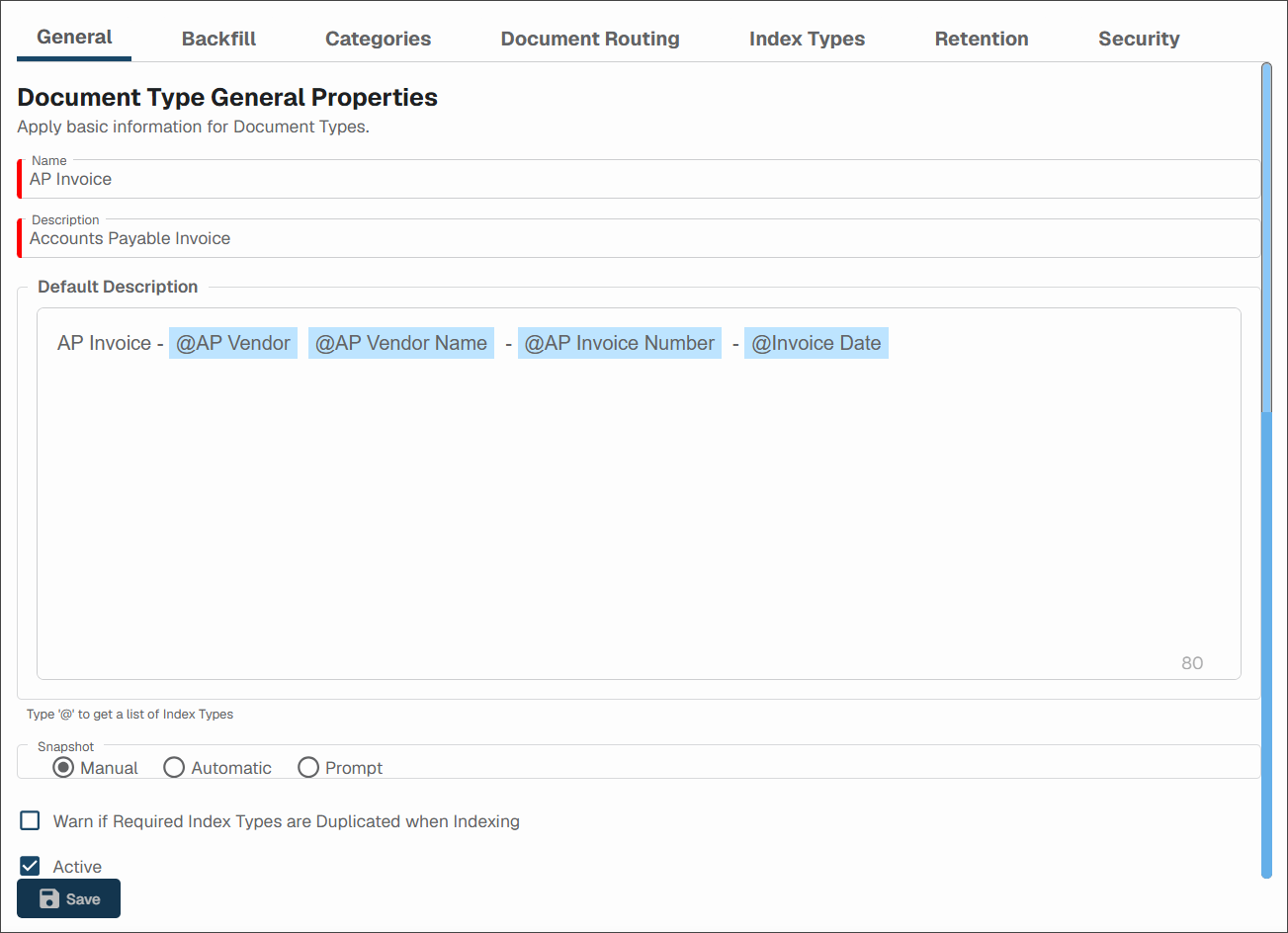Open the Backfill tab
The width and height of the screenshot is (1288, 933).
pos(218,39)
